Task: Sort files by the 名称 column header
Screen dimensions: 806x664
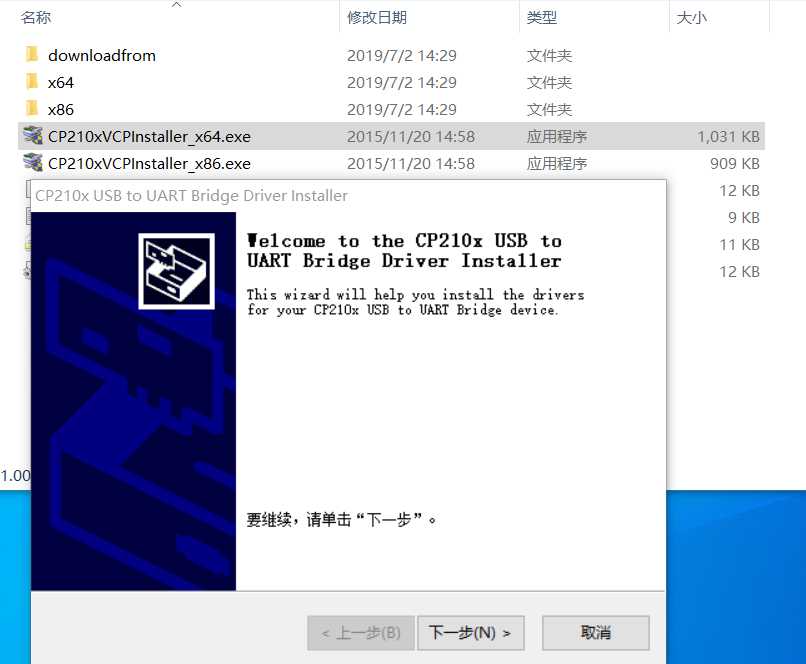Action: (x=36, y=17)
